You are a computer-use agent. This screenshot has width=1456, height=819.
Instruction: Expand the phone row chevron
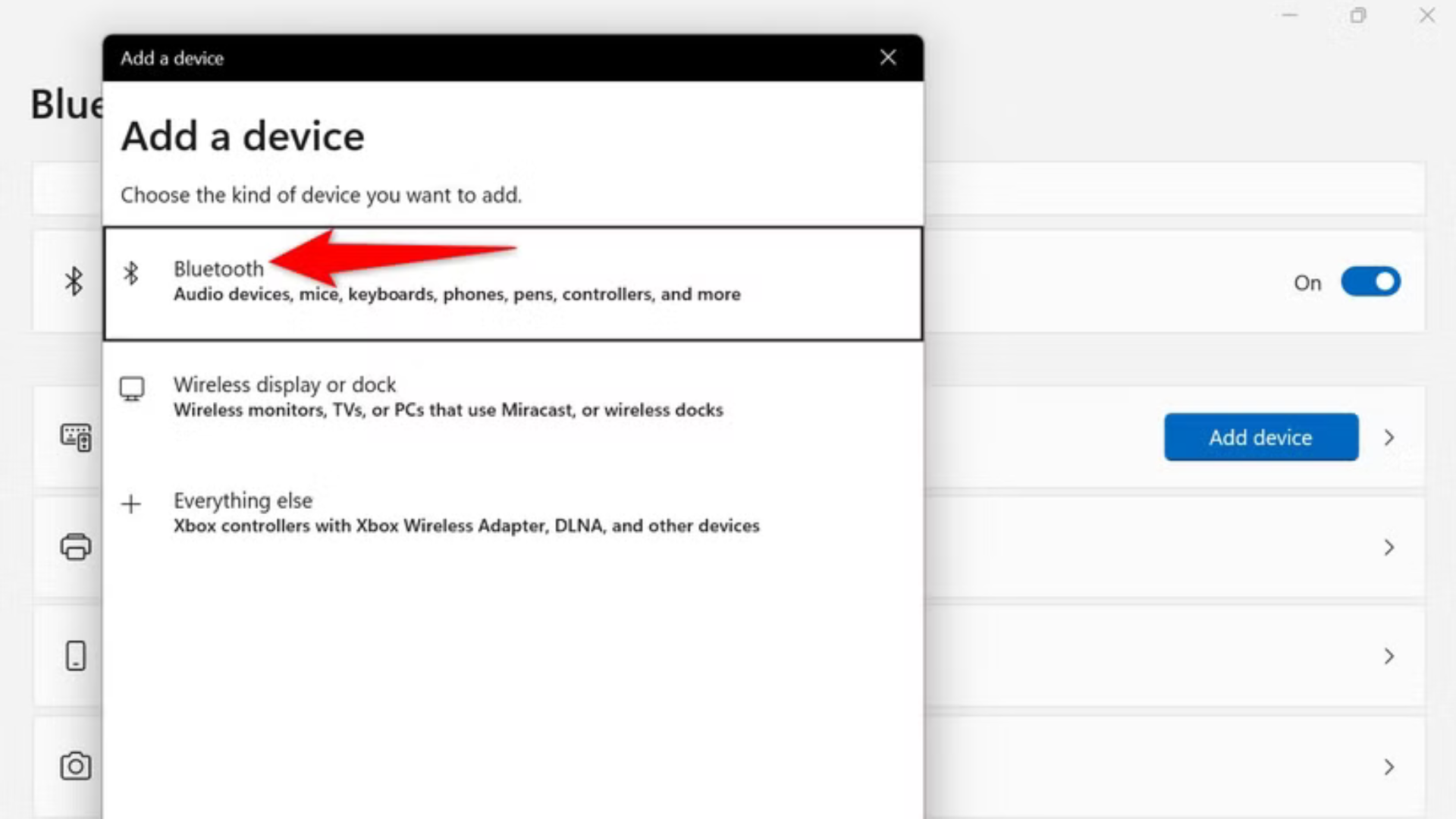pos(1389,656)
